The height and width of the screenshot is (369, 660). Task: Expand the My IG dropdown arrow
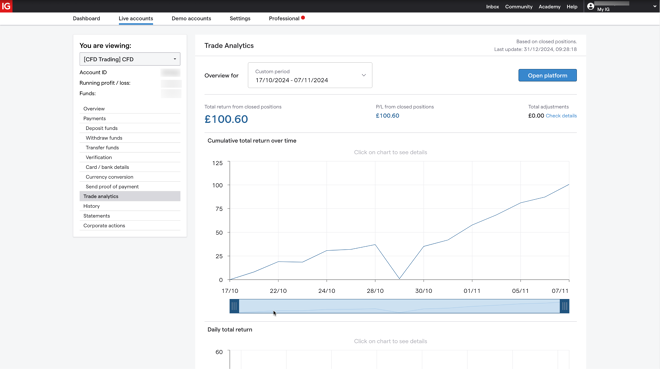[x=655, y=6]
